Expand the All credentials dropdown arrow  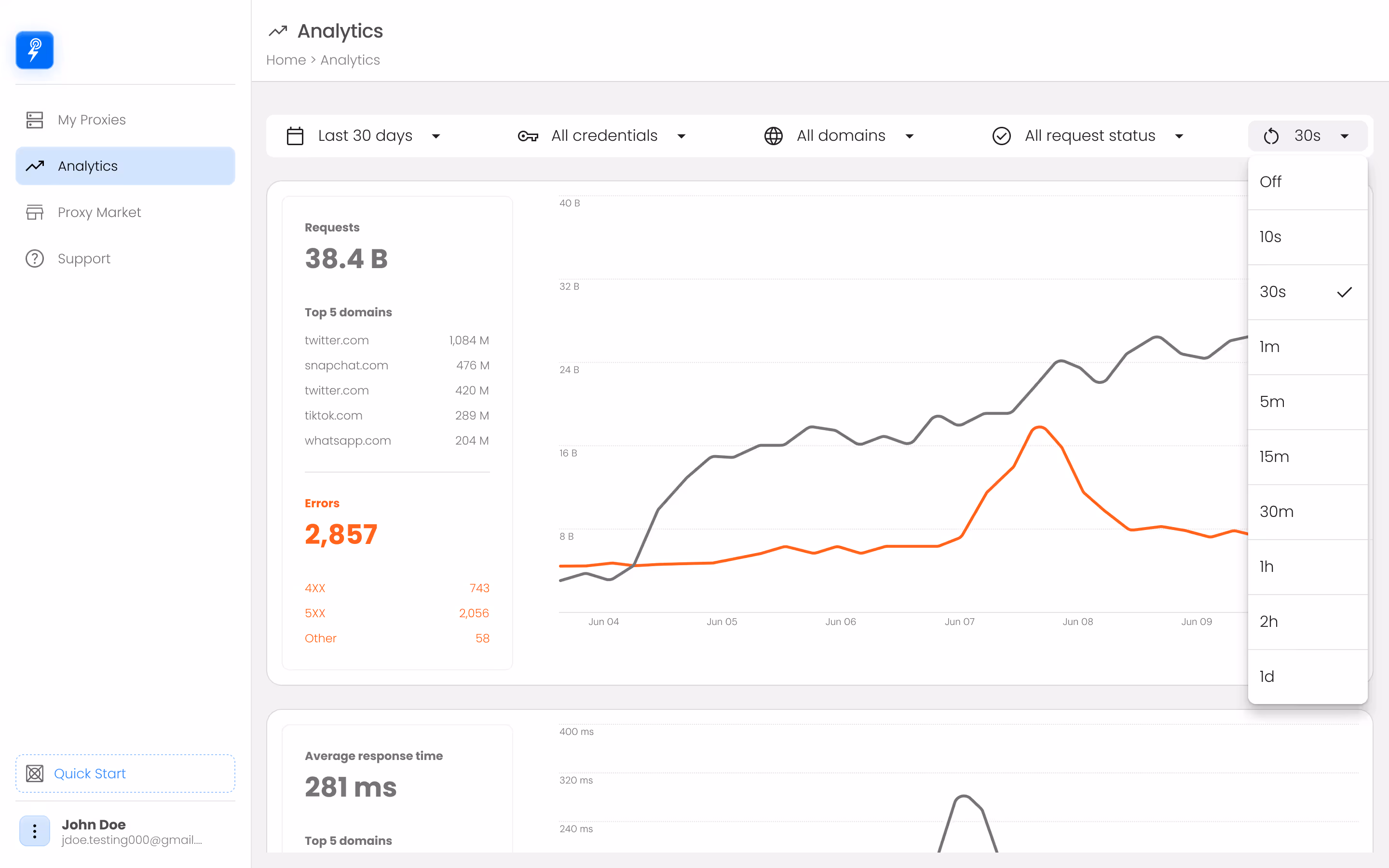pos(681,136)
